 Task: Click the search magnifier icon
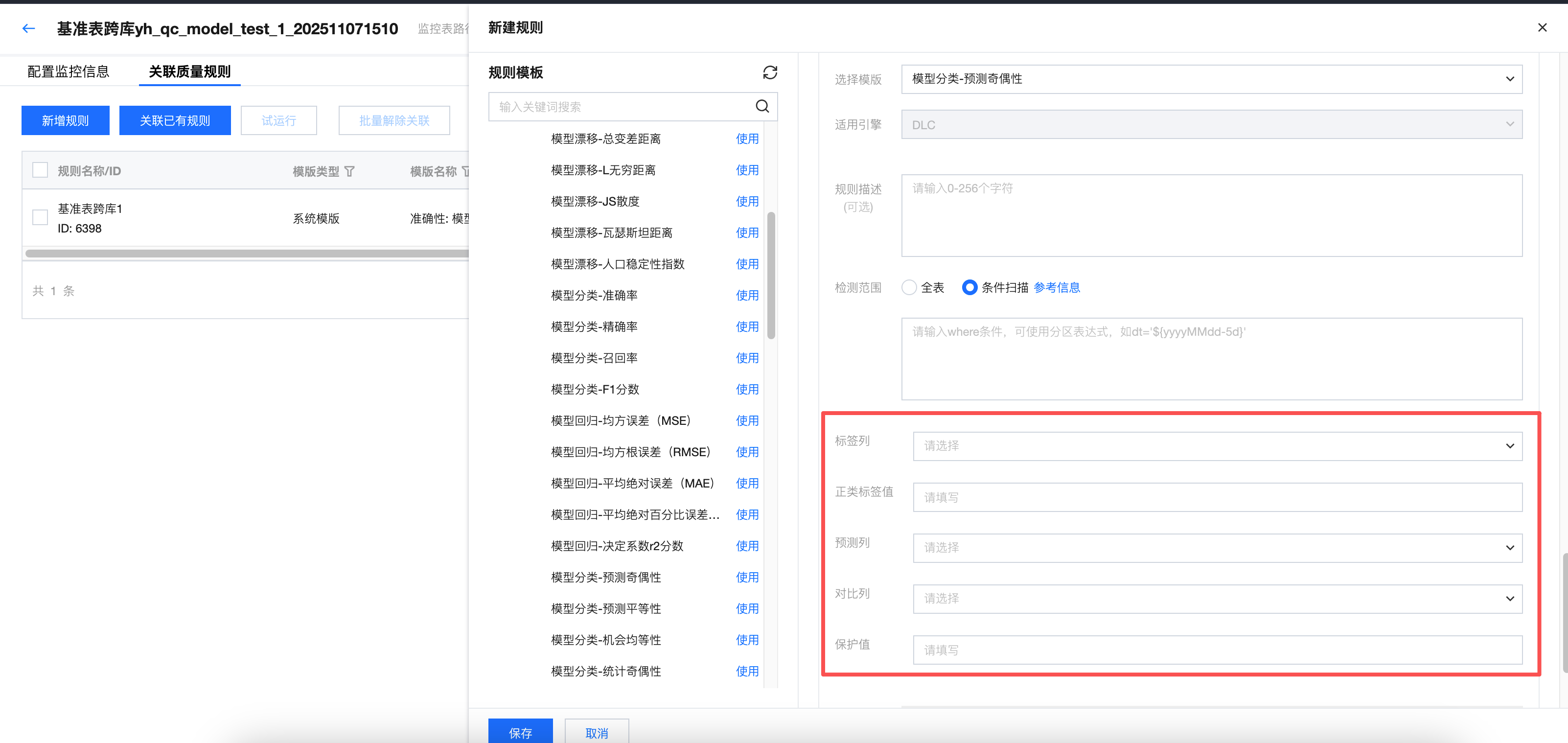[x=762, y=107]
